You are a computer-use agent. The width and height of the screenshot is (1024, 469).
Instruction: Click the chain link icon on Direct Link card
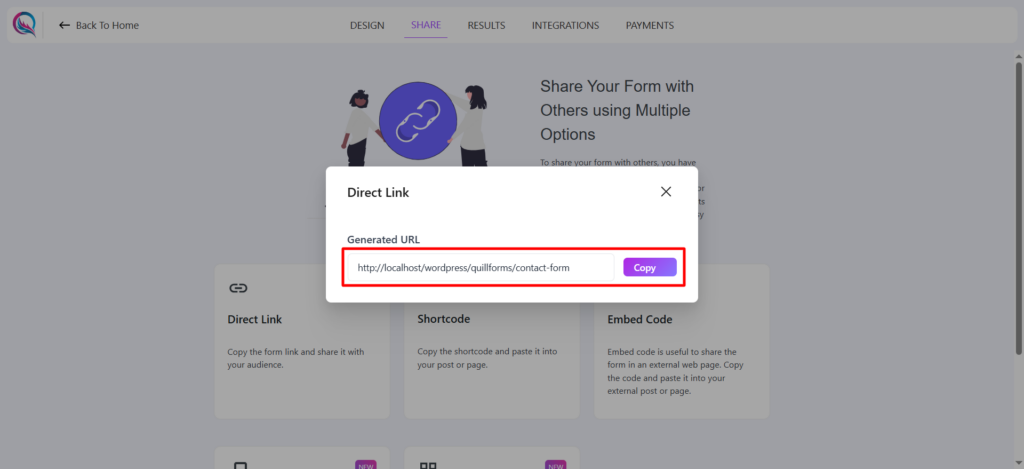(x=238, y=288)
